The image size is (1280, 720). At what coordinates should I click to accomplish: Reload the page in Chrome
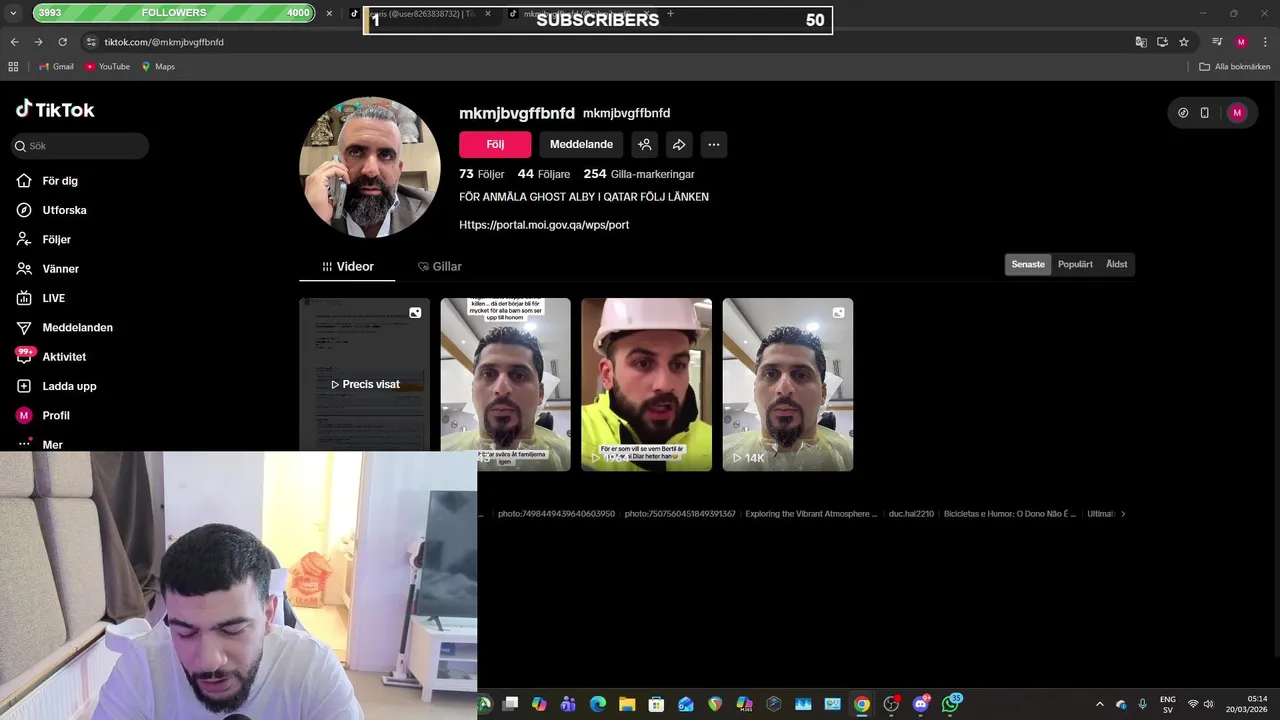[x=62, y=42]
